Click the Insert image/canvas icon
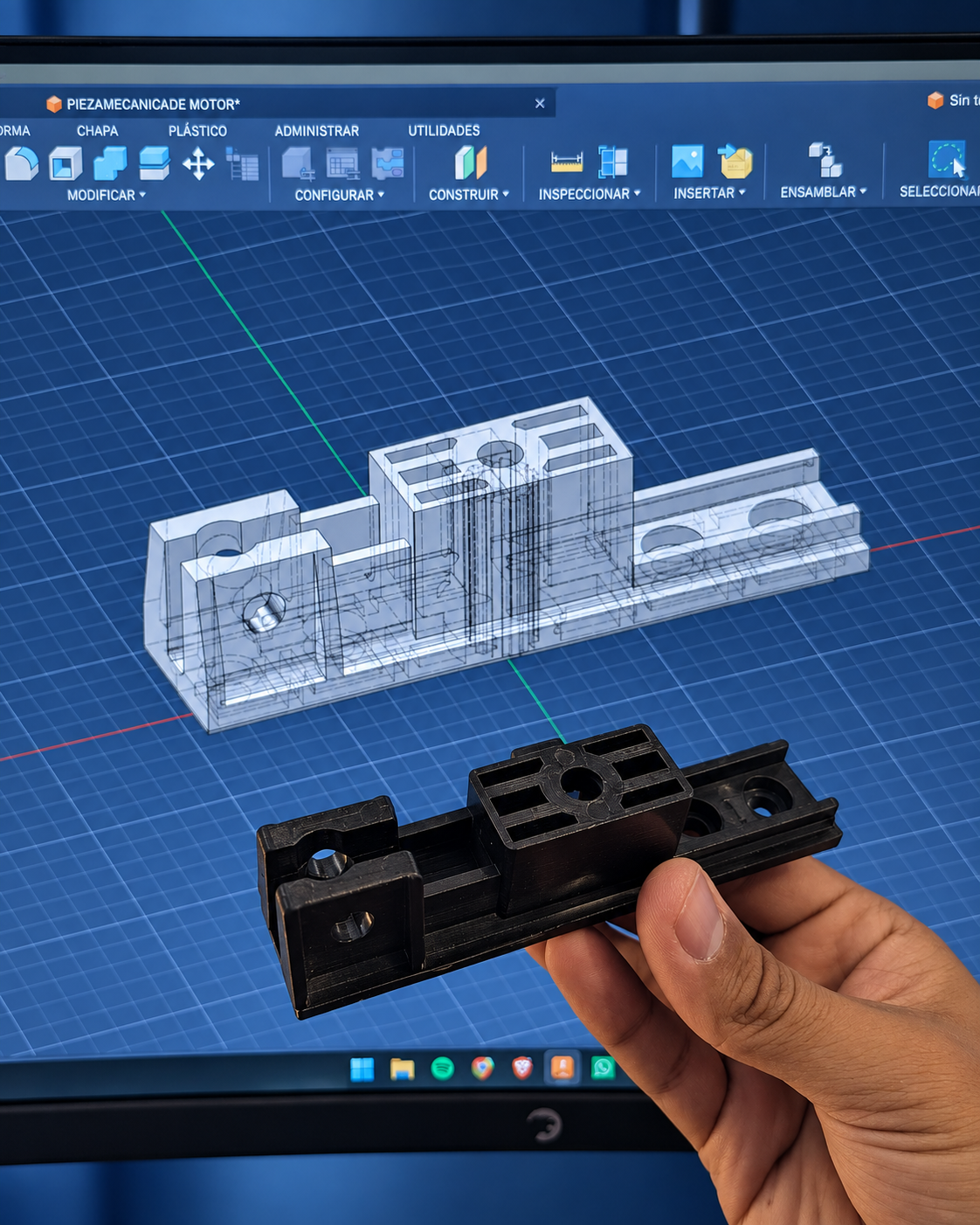 687,162
